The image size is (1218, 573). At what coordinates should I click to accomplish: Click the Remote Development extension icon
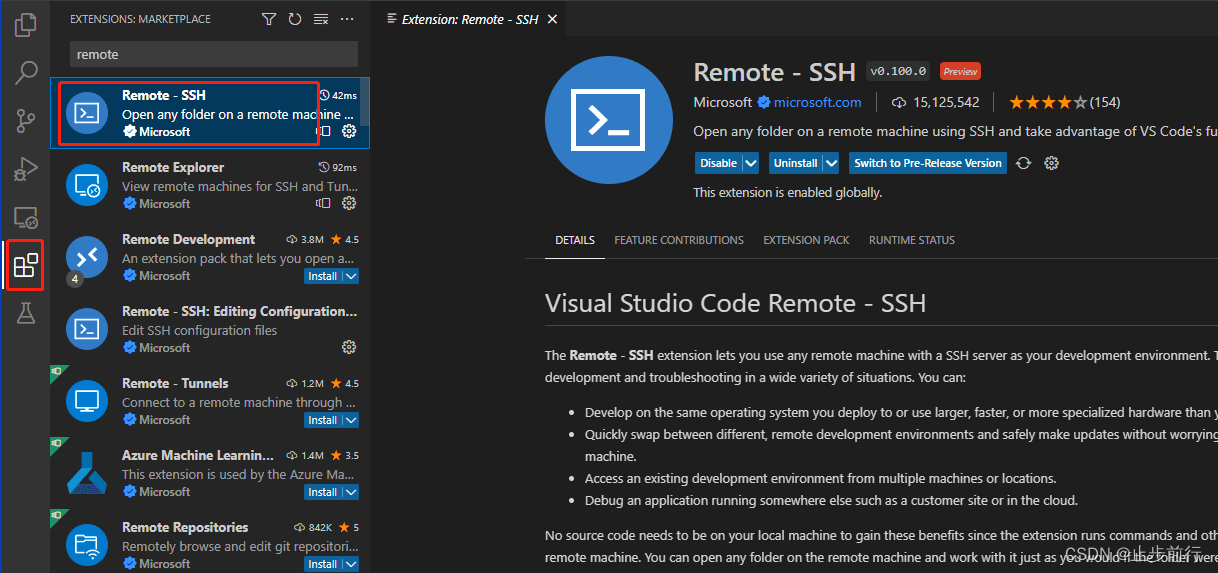tap(87, 257)
